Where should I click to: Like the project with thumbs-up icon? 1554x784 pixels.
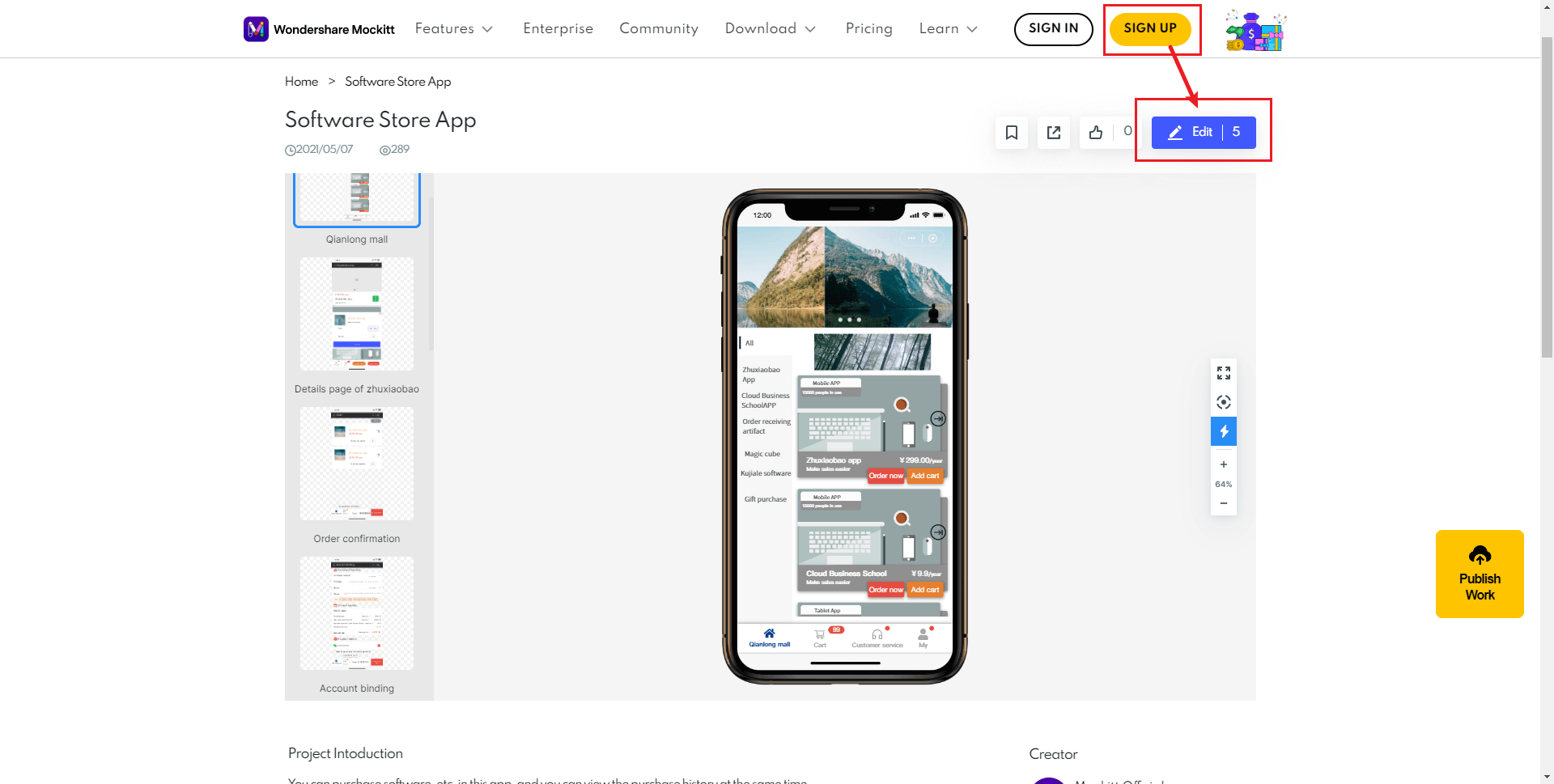click(1096, 133)
